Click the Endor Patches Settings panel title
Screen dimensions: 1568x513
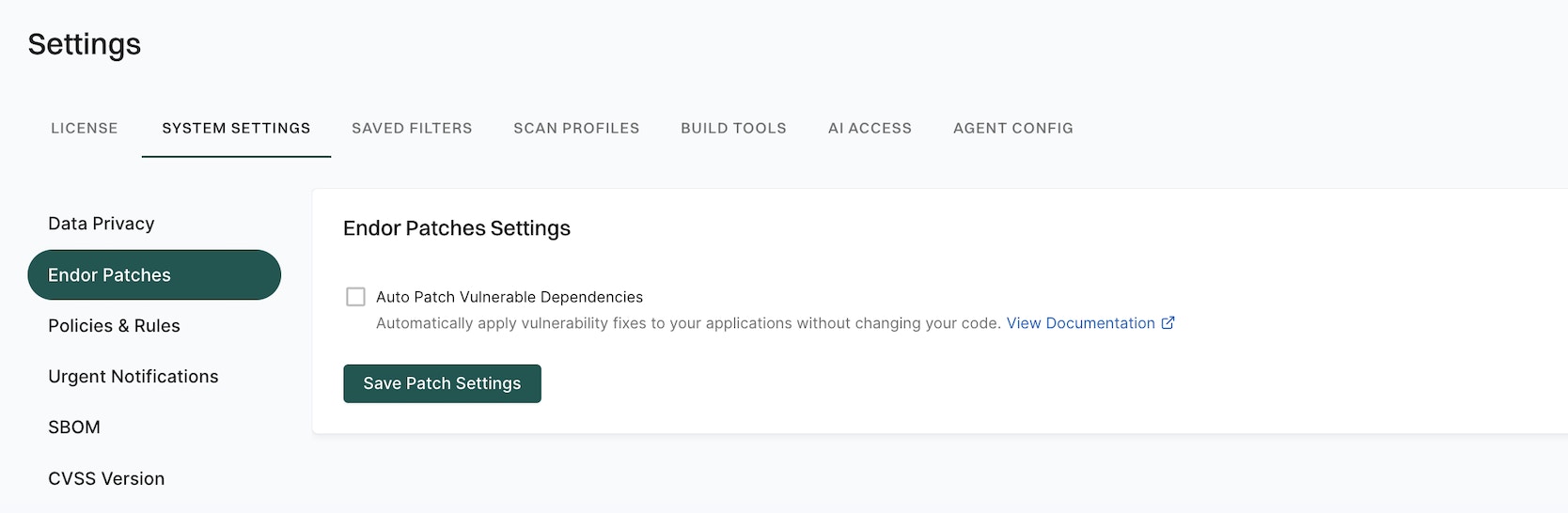[457, 228]
